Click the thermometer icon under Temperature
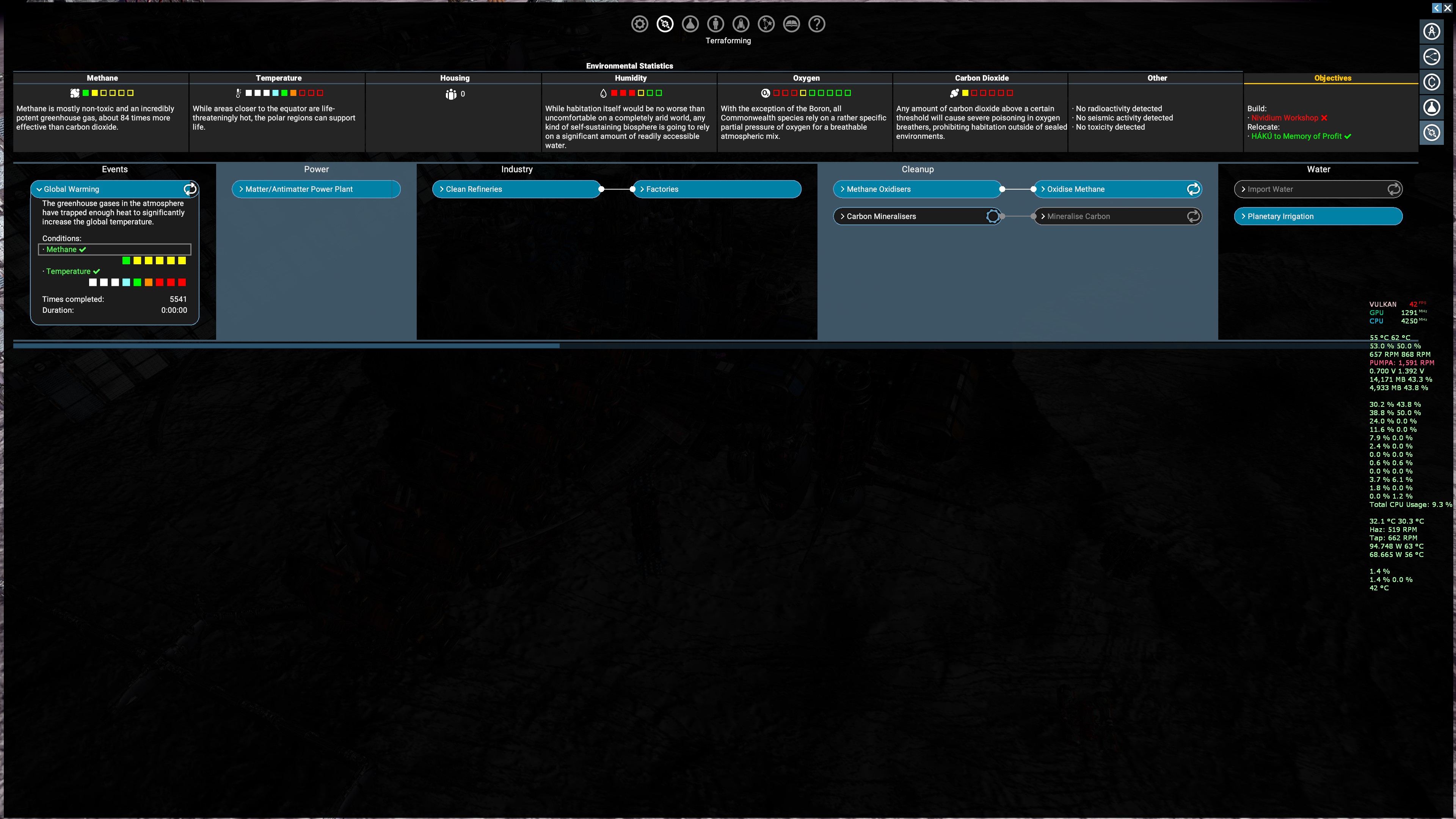Viewport: 1456px width, 819px height. click(x=238, y=93)
